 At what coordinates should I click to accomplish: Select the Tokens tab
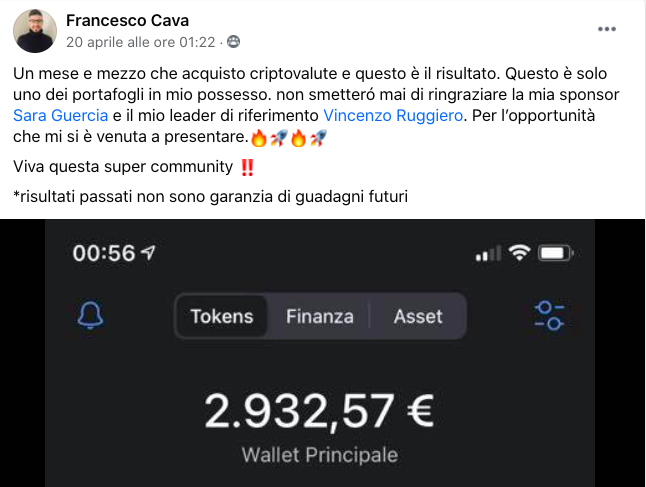(x=222, y=316)
